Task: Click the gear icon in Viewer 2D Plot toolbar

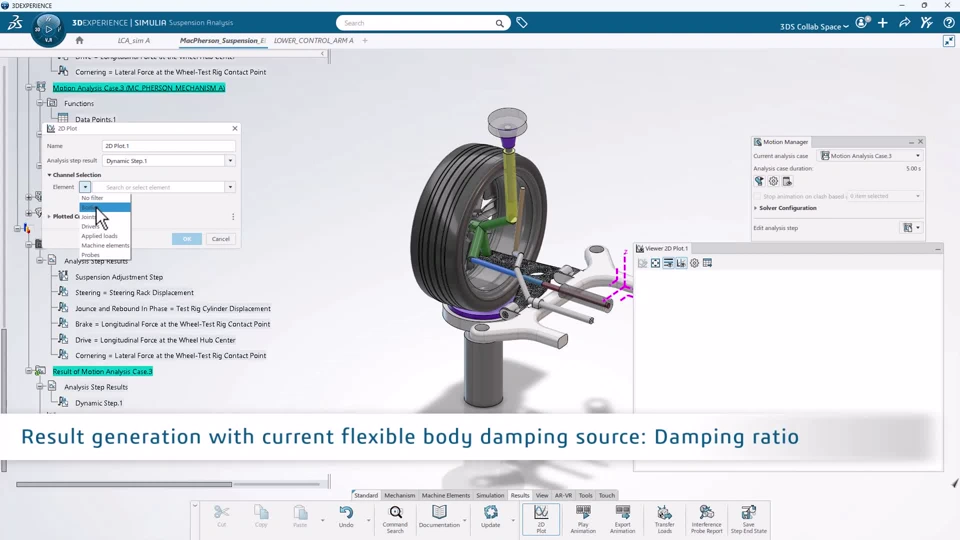Action: point(694,263)
